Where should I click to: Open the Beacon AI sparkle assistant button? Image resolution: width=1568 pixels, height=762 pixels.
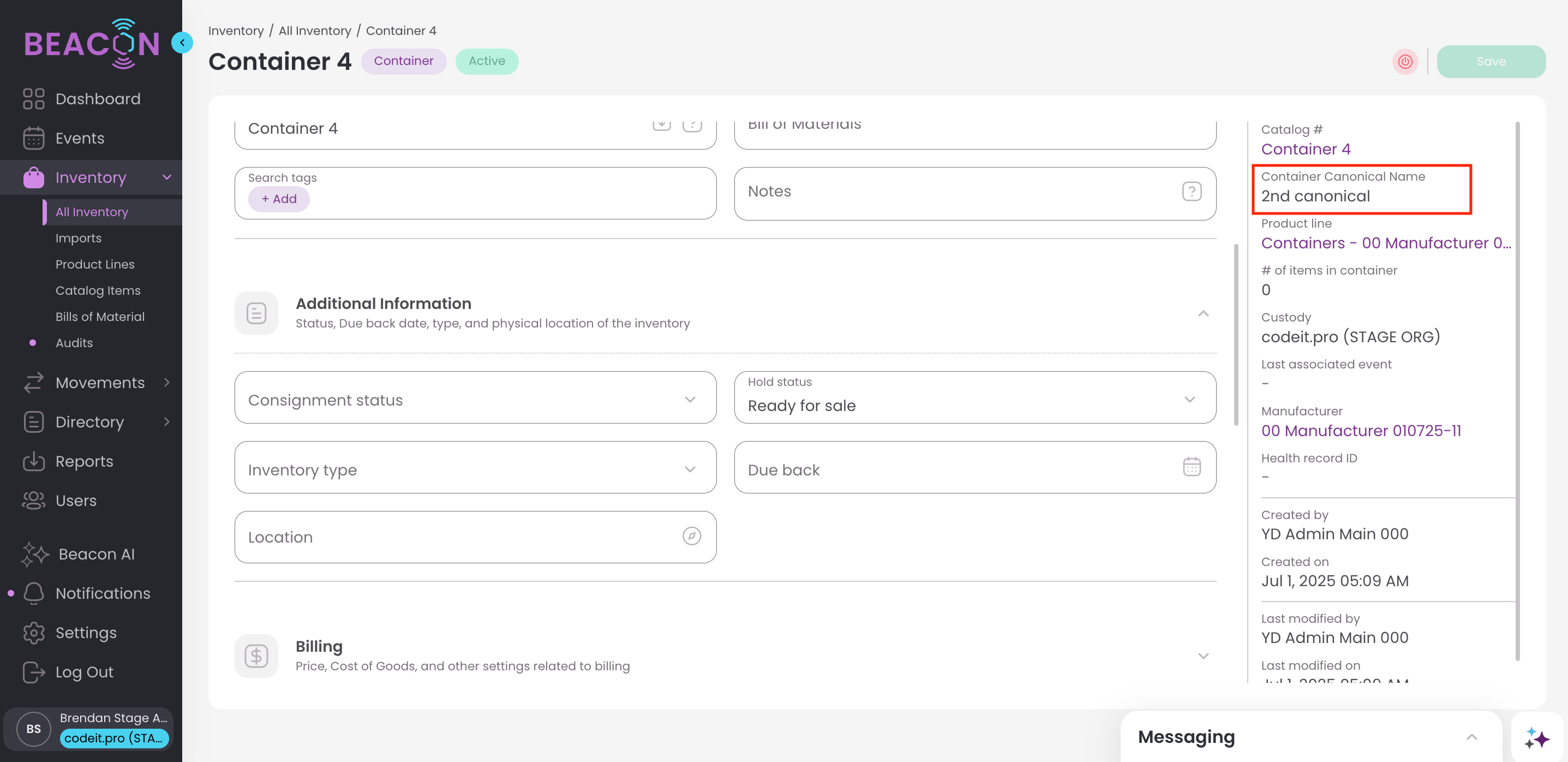[1536, 738]
